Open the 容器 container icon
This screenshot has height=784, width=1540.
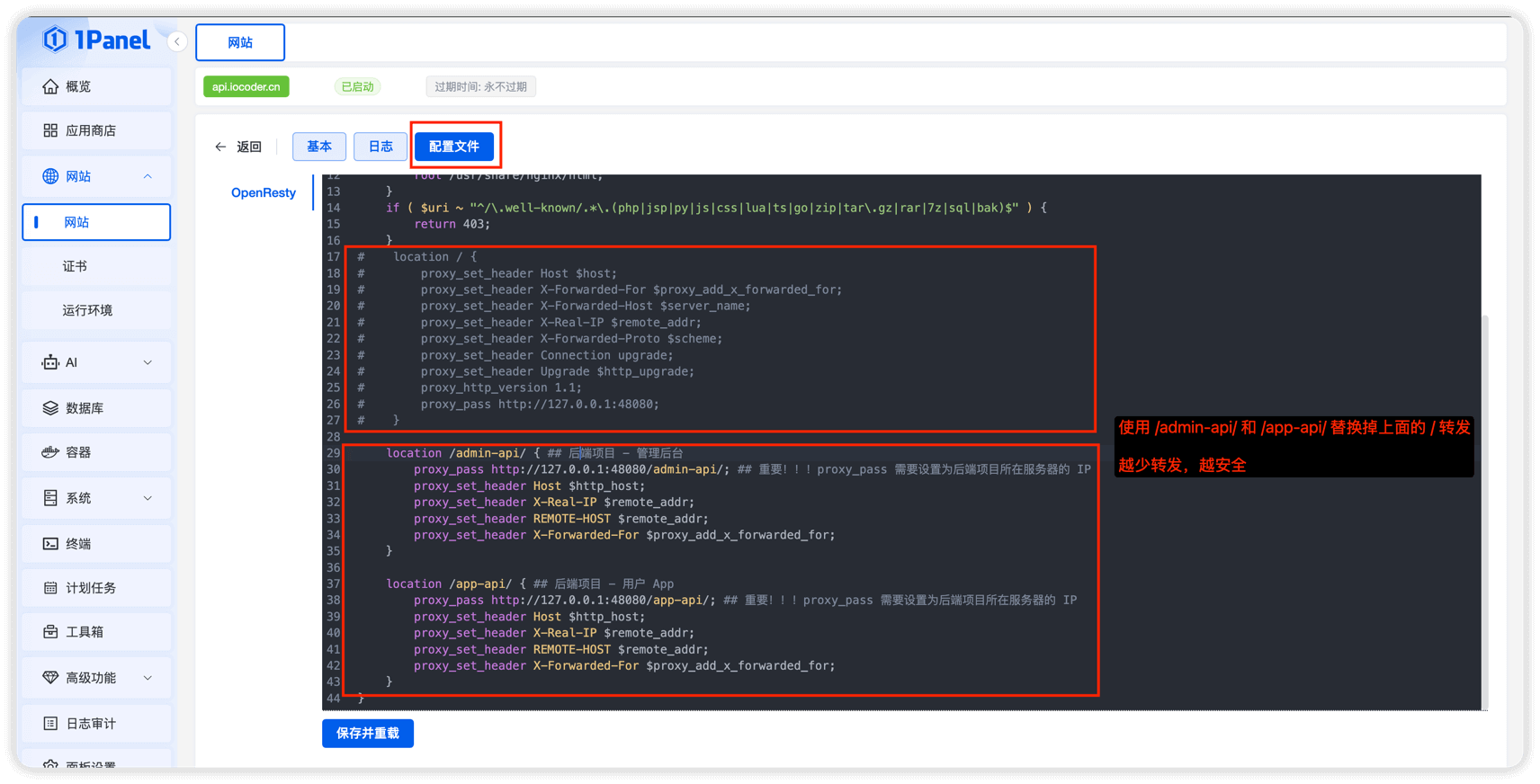click(x=50, y=452)
